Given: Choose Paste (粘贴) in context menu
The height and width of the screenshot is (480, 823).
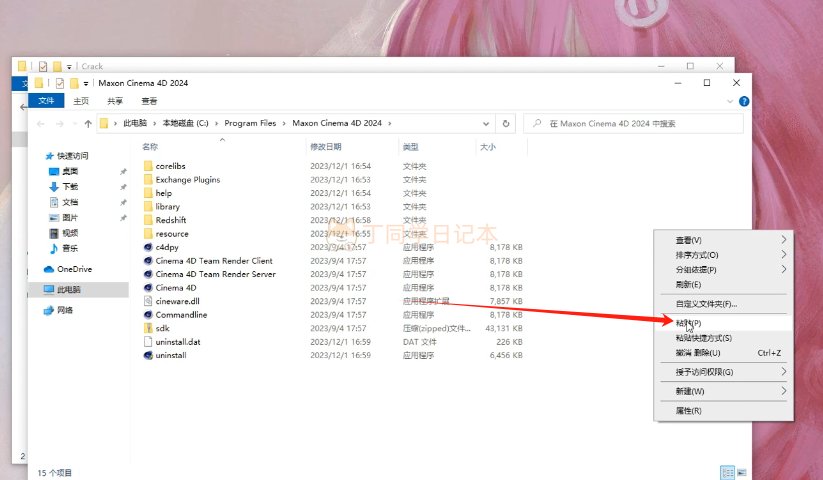Looking at the screenshot, I should tap(723, 323).
